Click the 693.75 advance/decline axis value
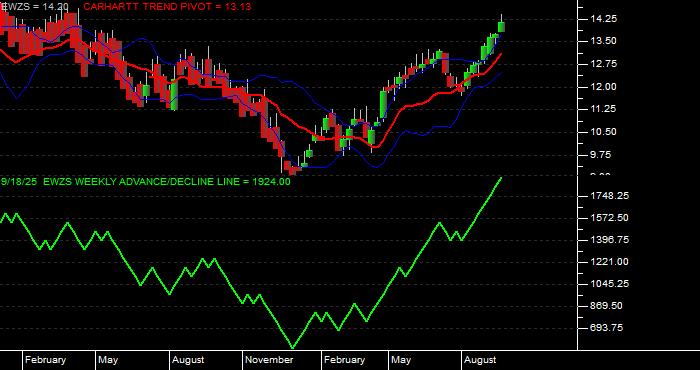Screen dimensions: 700x370 (608, 328)
